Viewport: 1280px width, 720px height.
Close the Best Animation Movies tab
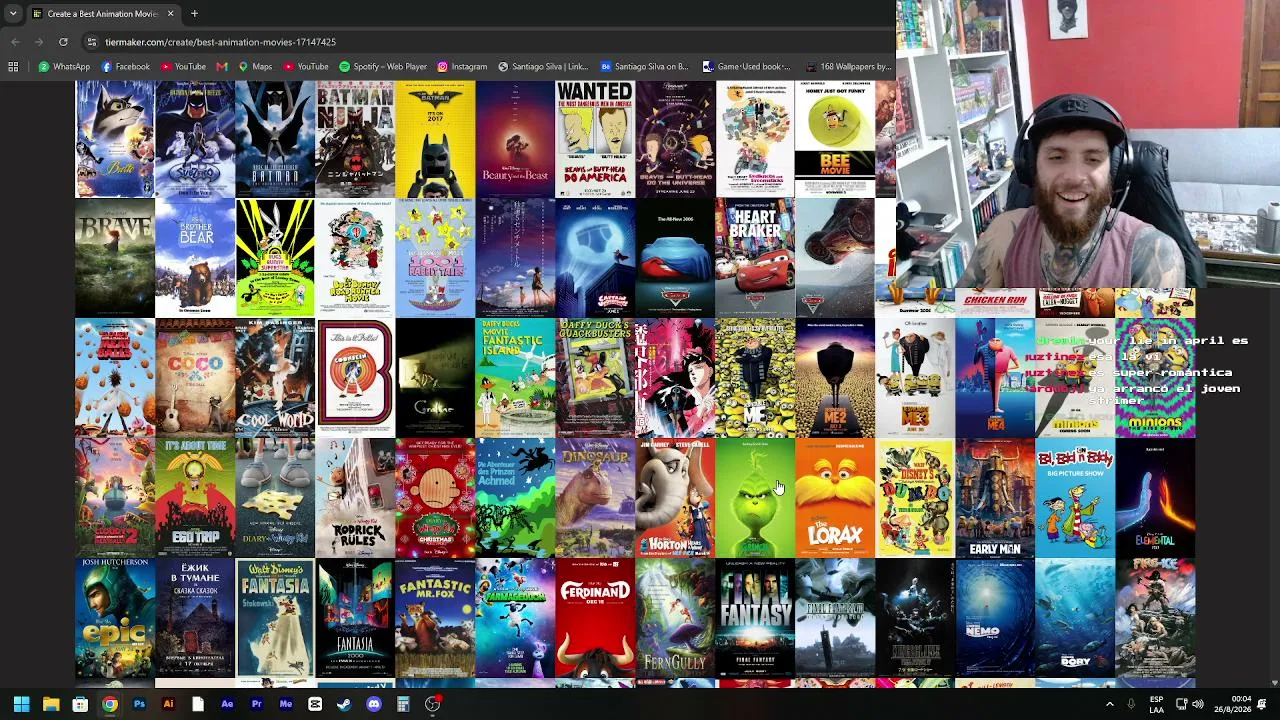(x=170, y=14)
